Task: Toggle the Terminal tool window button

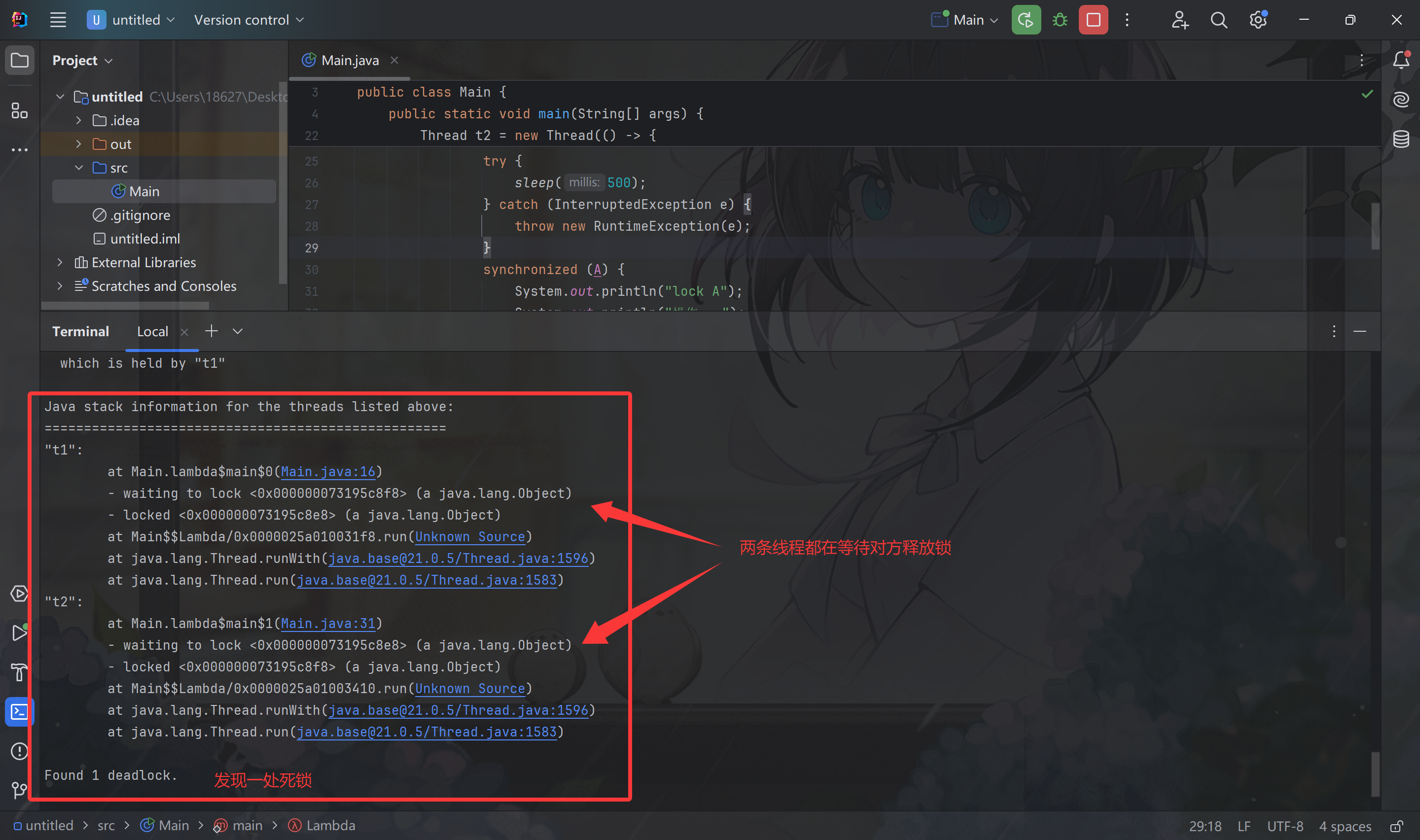Action: 19,711
